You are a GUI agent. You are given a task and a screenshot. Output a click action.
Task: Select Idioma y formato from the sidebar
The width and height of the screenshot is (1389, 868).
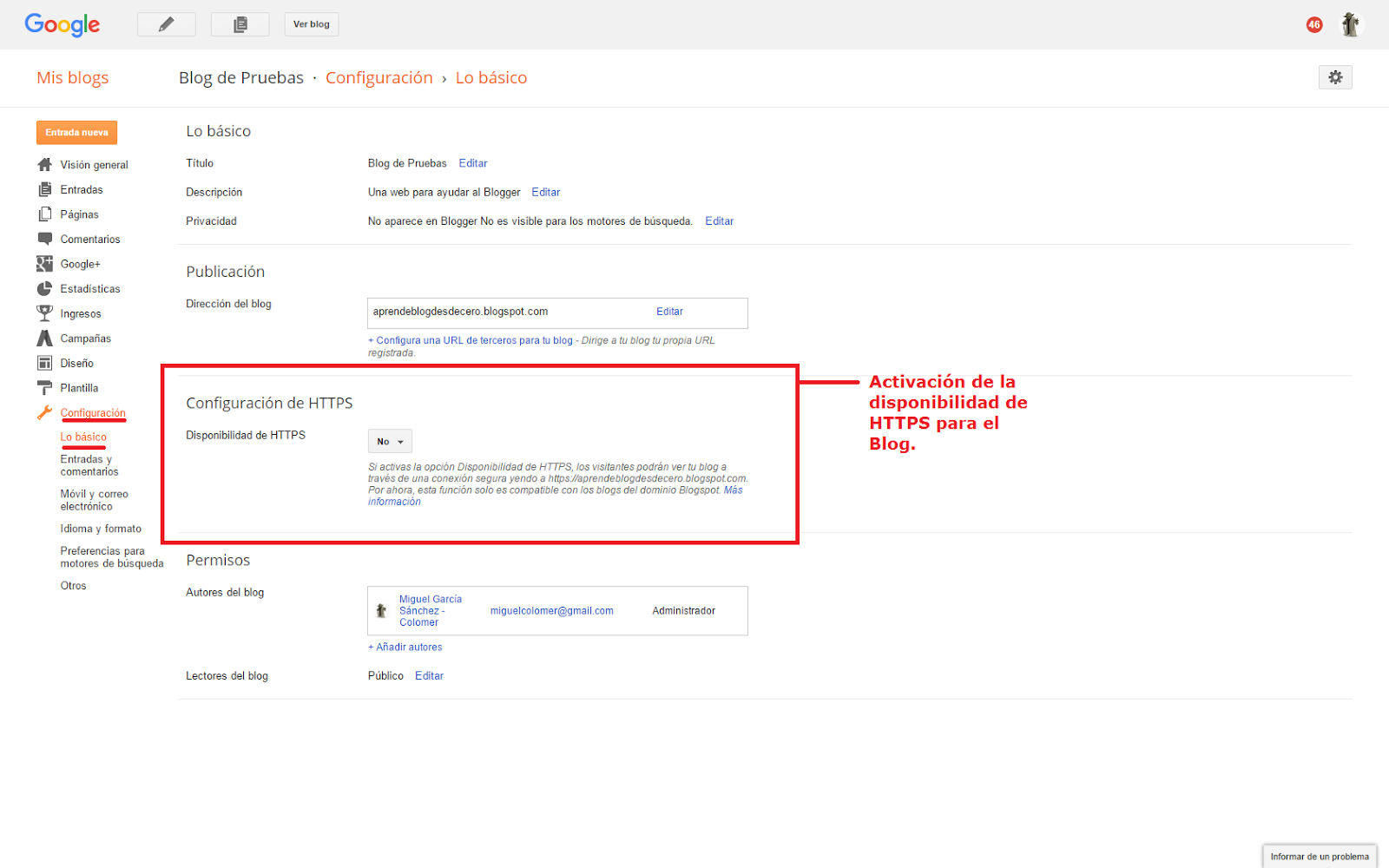tap(101, 529)
